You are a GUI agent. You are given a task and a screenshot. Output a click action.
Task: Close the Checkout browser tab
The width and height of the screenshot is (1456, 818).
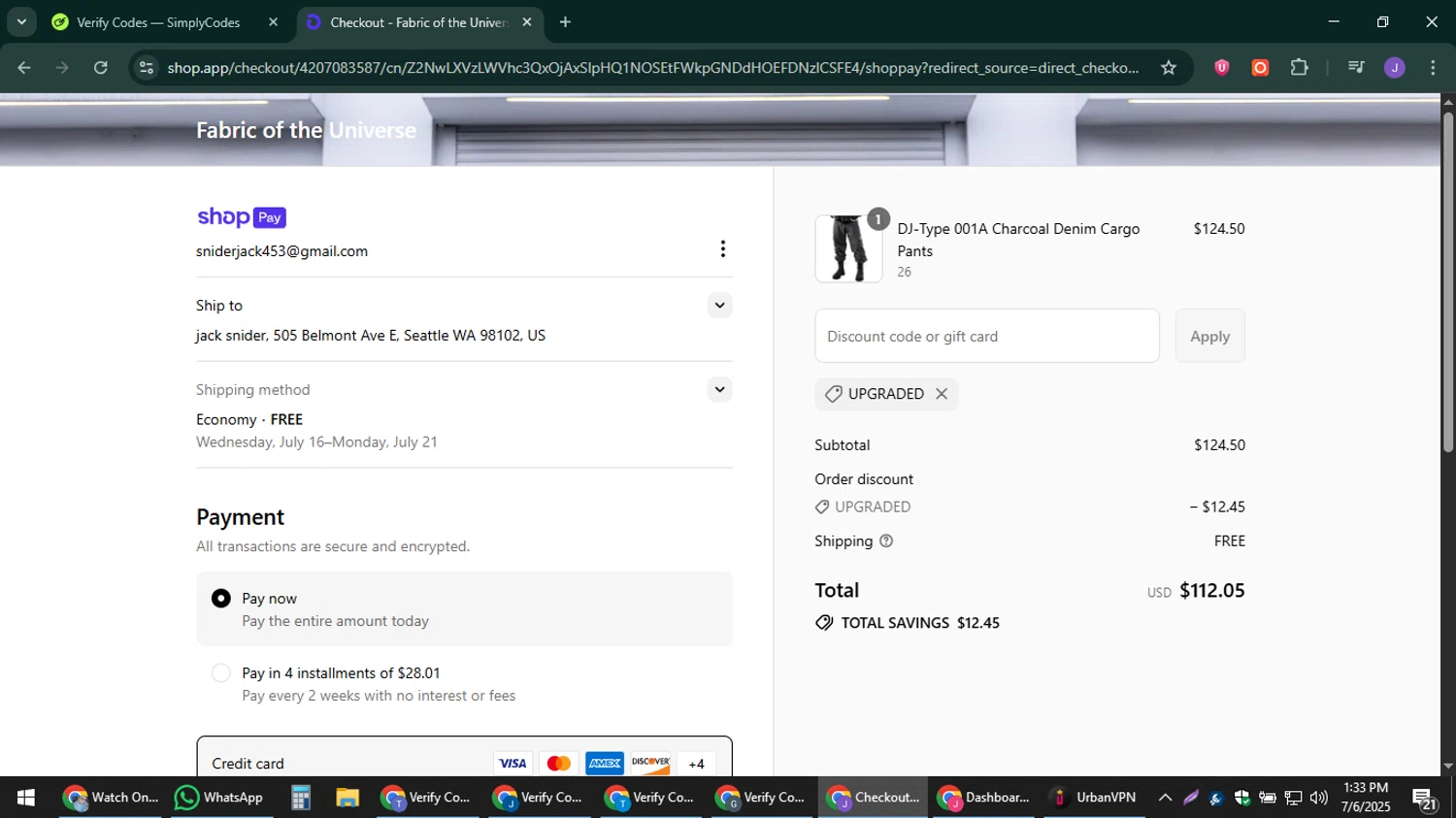click(527, 22)
